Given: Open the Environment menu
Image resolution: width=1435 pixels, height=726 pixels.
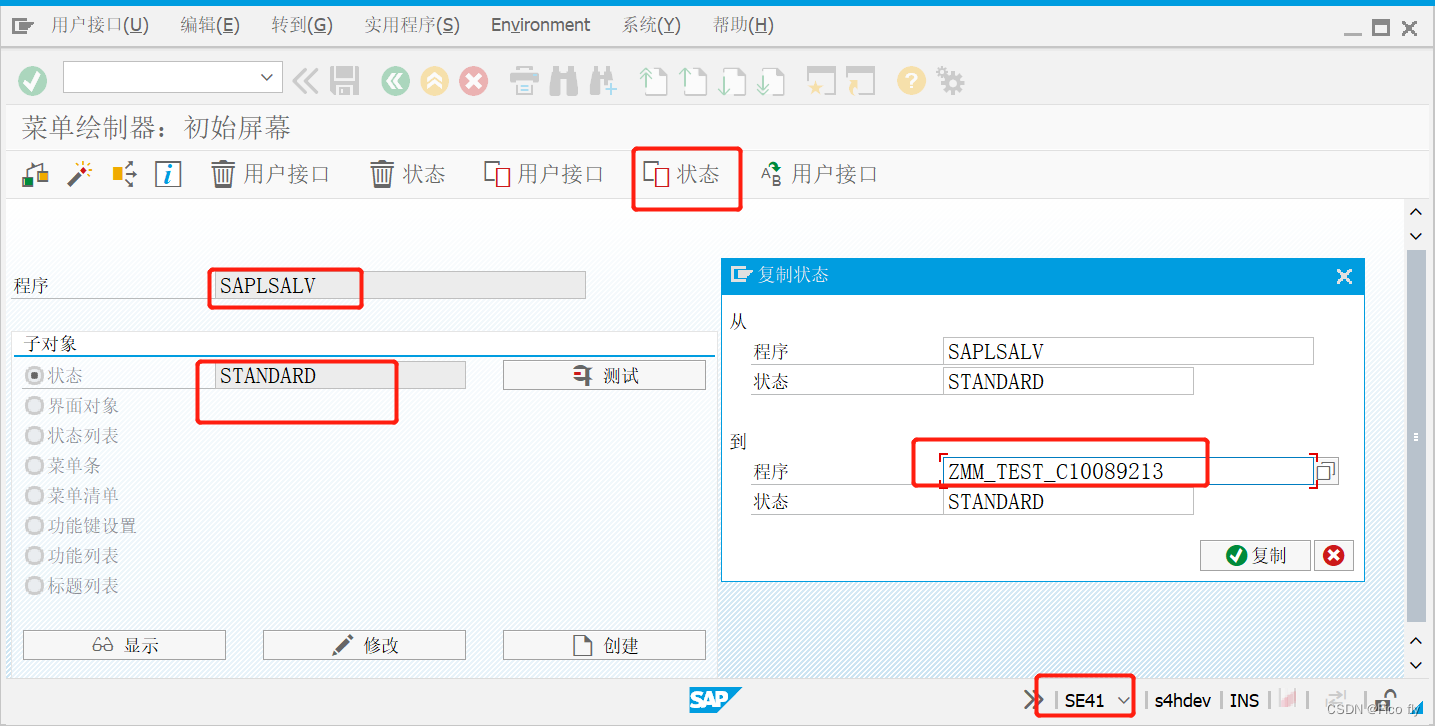Looking at the screenshot, I should pos(540,24).
